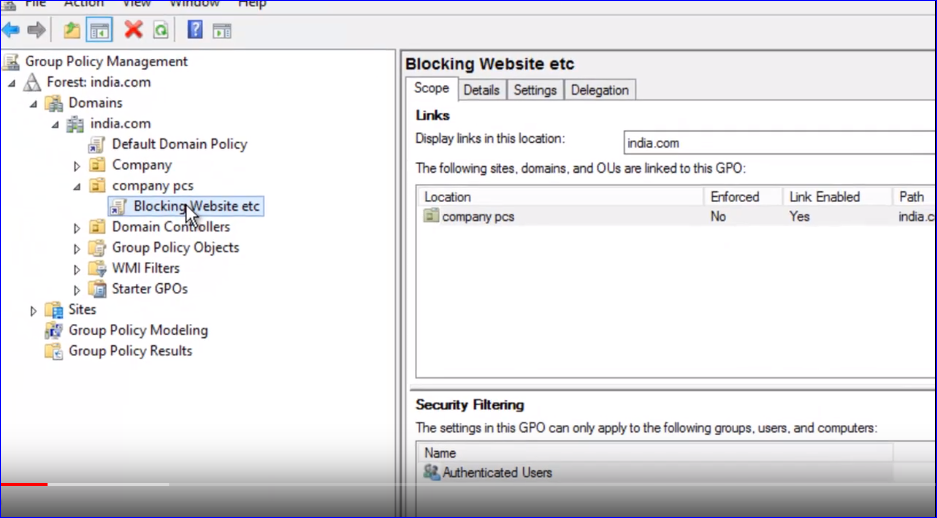Open the Display links location dropdown

pyautogui.click(x=780, y=143)
